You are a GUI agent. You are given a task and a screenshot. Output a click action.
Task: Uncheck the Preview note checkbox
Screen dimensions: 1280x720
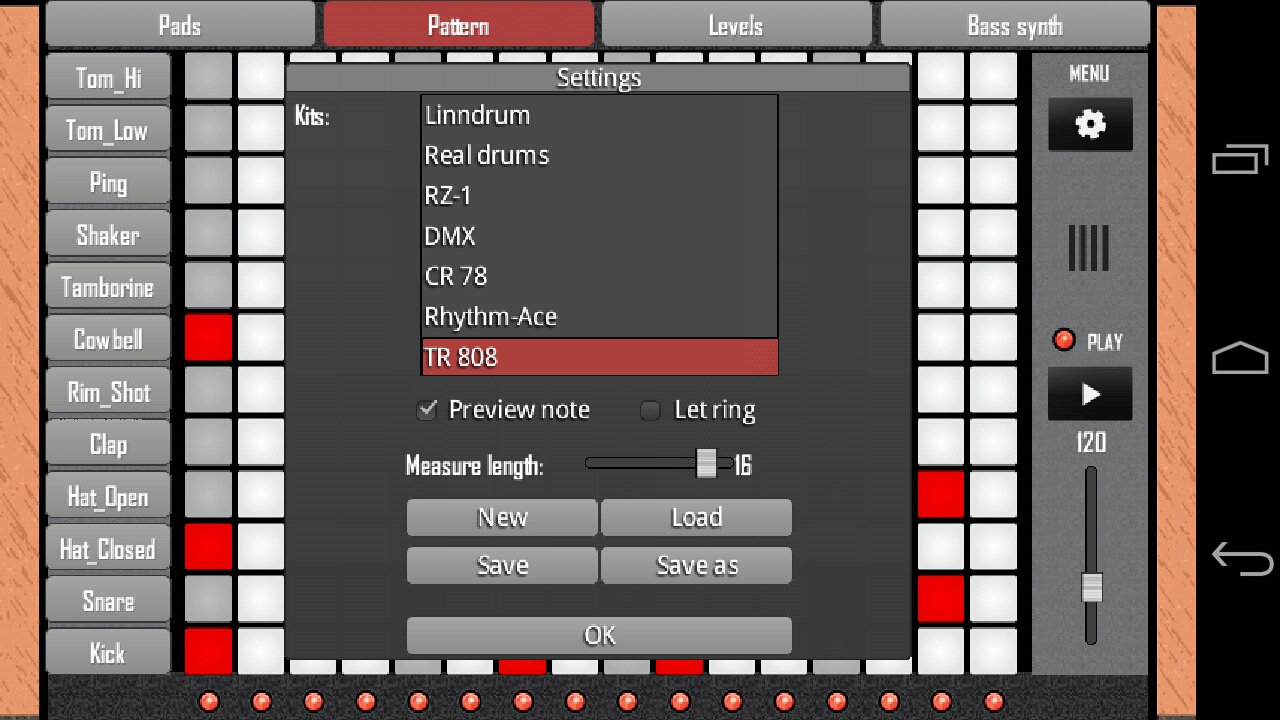point(427,410)
